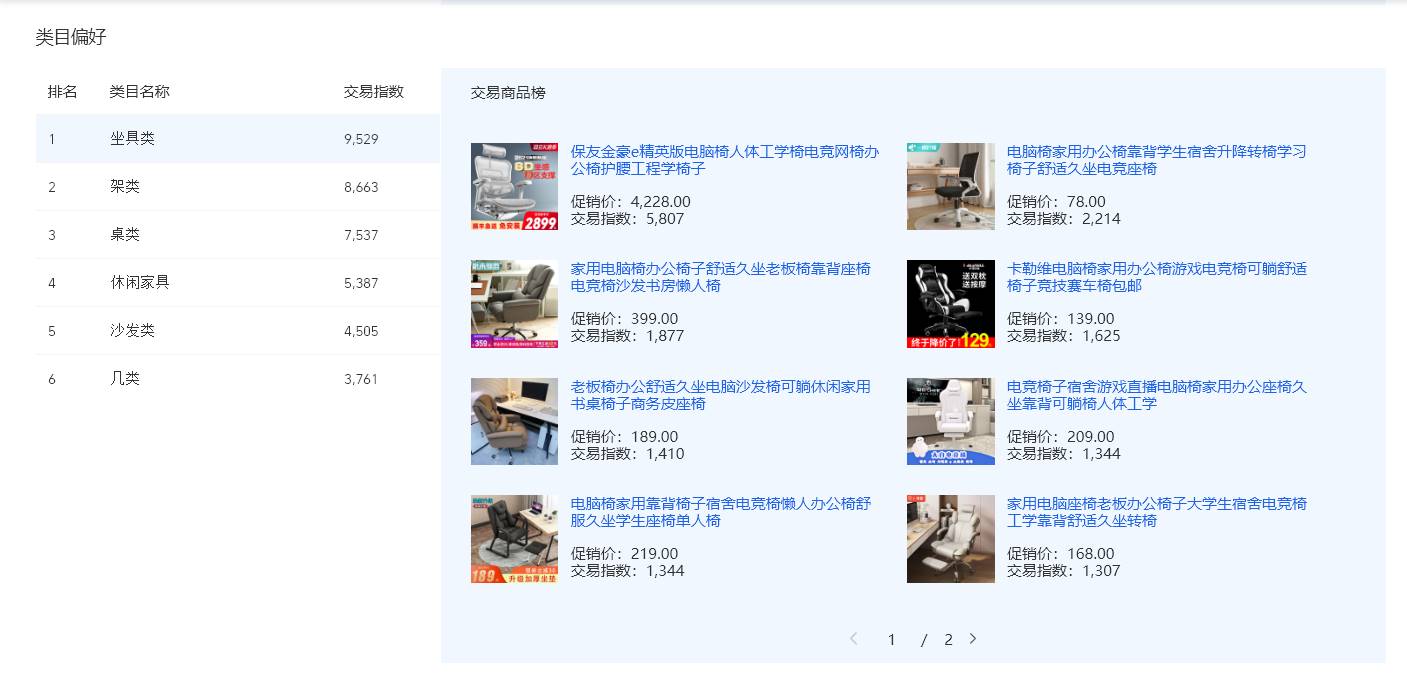Click the 家用电脑座椅老板办公椅子 product title
The width and height of the screenshot is (1407, 692).
coord(1156,512)
